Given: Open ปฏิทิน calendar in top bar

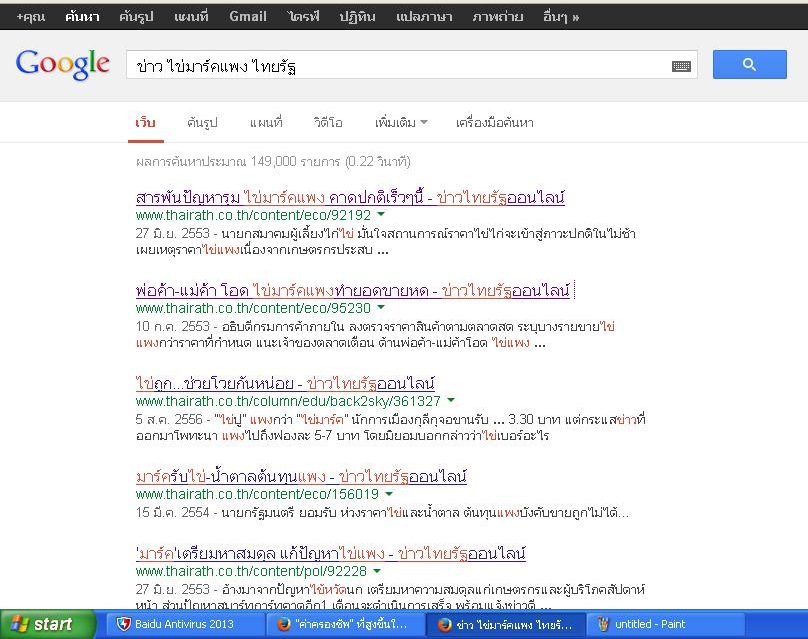Looking at the screenshot, I should [357, 16].
